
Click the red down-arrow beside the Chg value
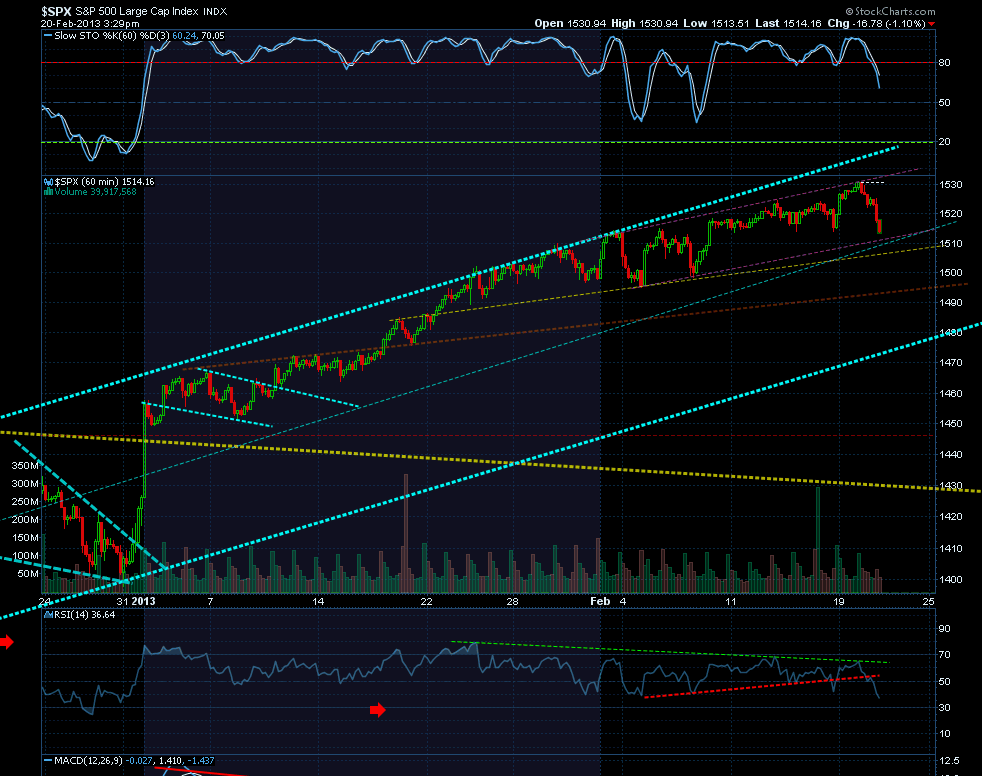point(932,24)
